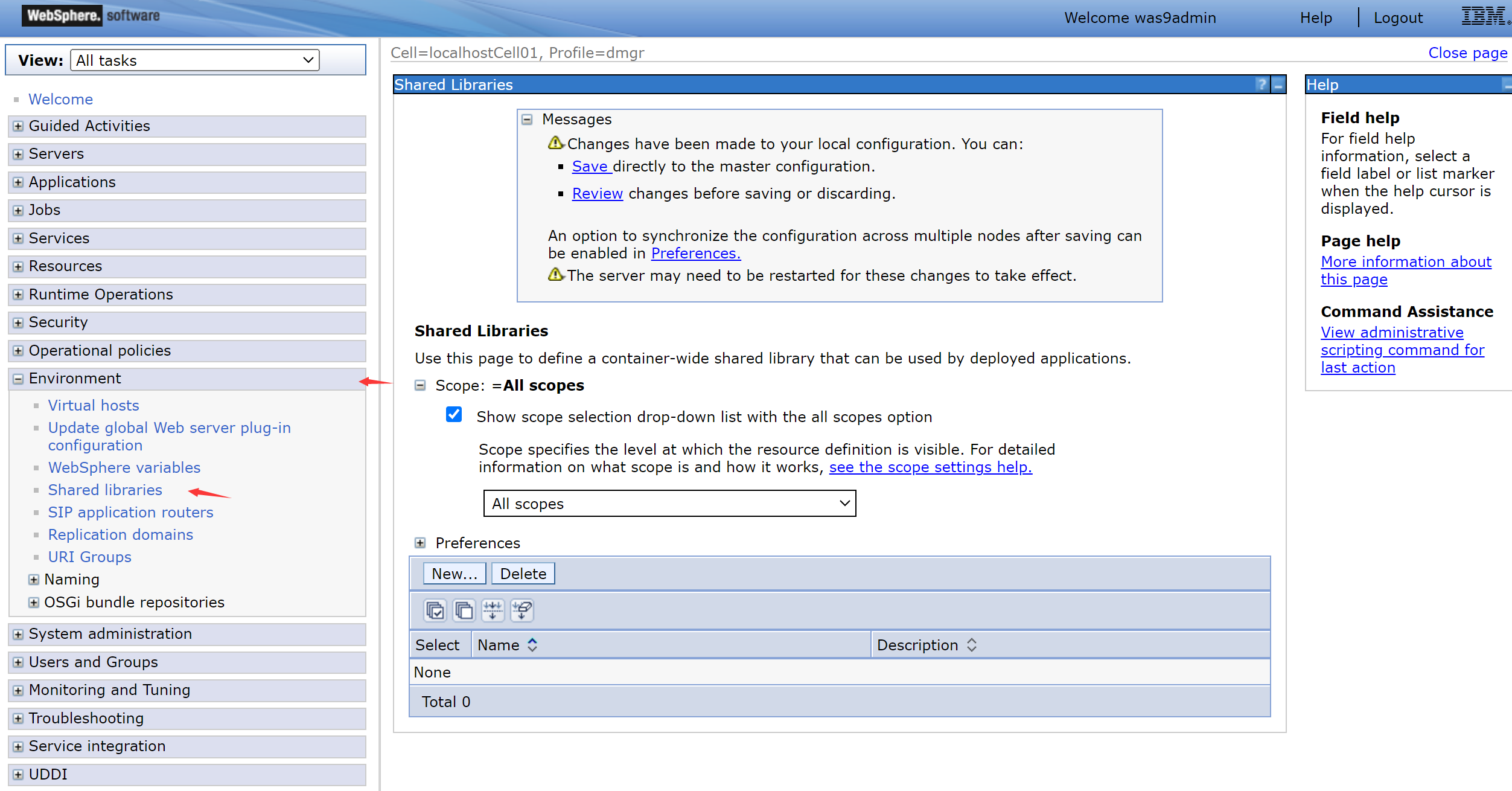Viewport: 1512px width, 791px height.
Task: Sort table by Description column arrows
Action: 972,645
